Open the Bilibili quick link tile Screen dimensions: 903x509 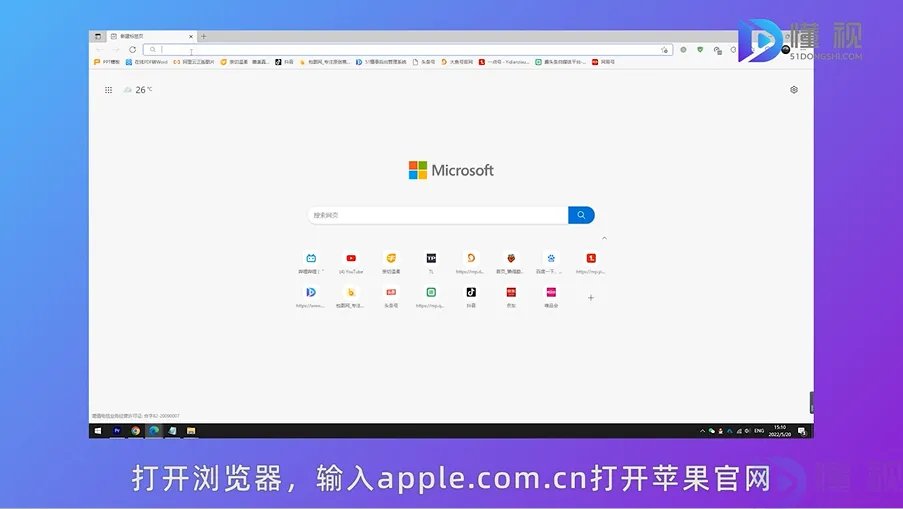point(311,259)
